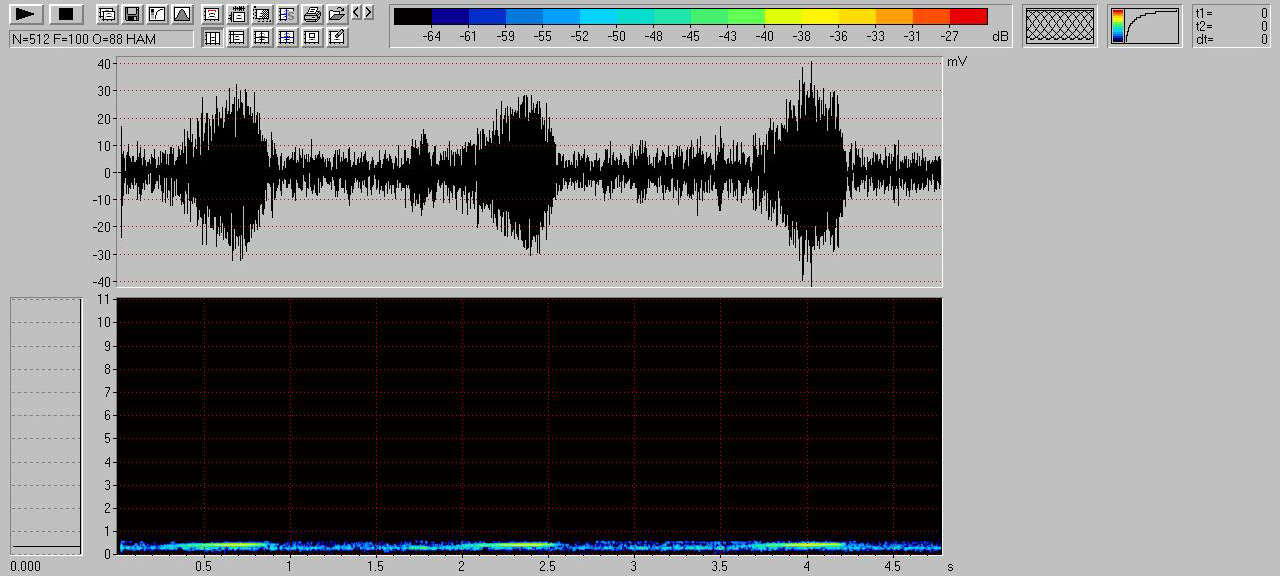Screen dimensions: 1280x576
Task: Click the pencil edit icon
Action: [x=337, y=38]
